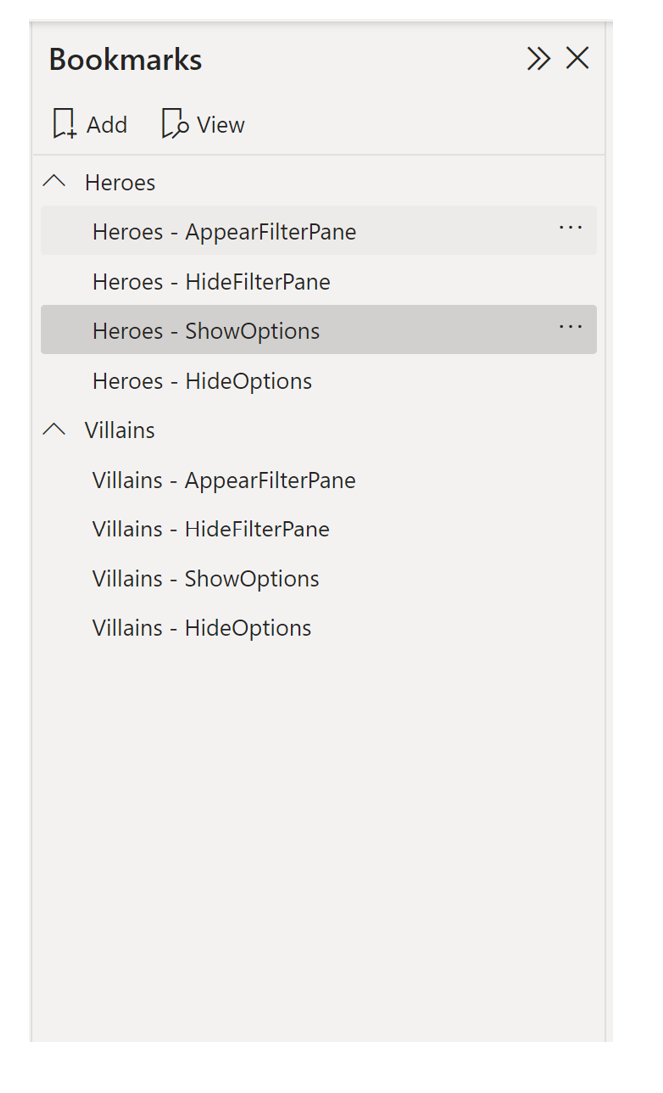Select Heroes - HideOptions bookmark
Image resolution: width=663 pixels, height=1093 pixels.
pyautogui.click(x=319, y=381)
